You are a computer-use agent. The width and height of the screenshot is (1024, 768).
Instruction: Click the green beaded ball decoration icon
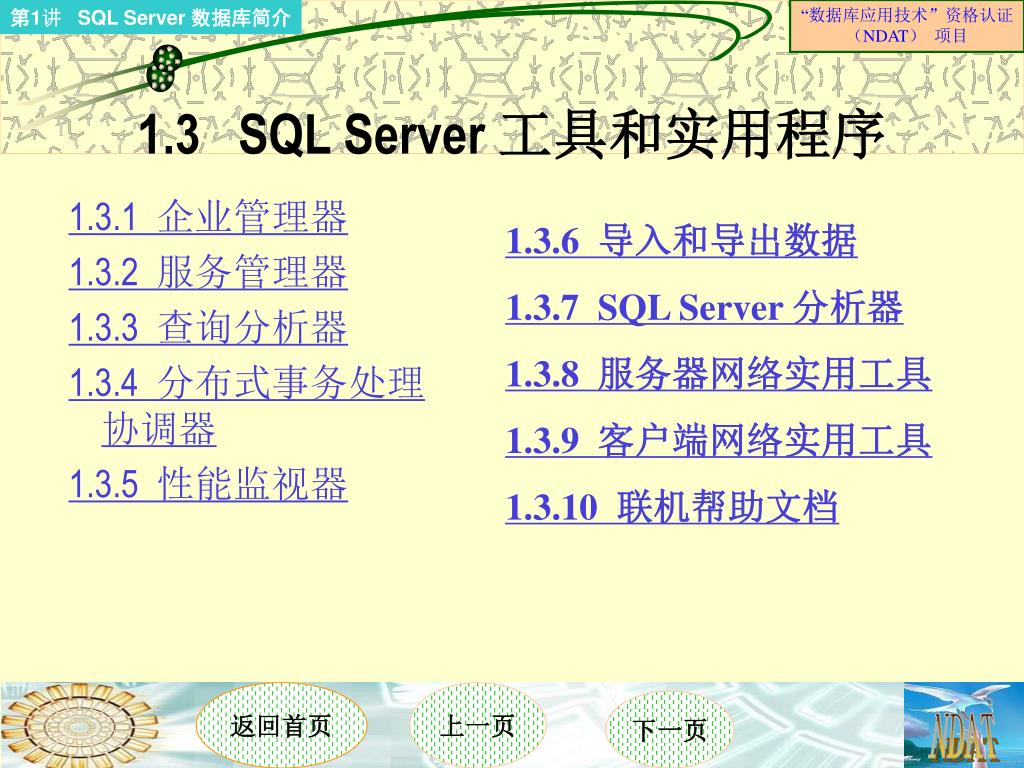point(164,68)
